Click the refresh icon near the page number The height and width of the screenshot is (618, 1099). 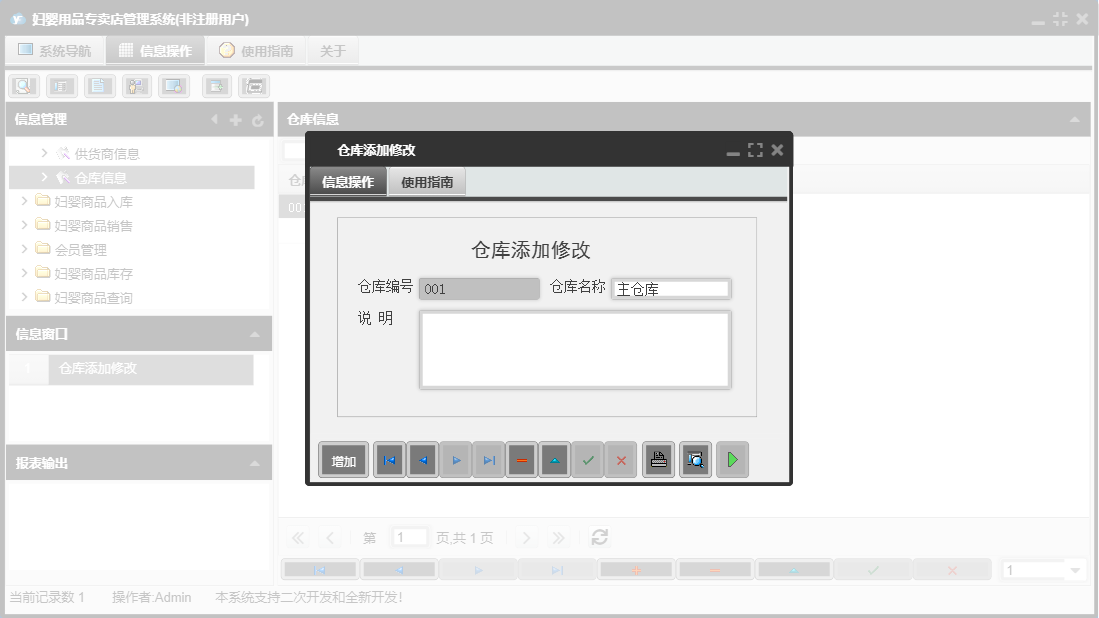pos(599,536)
